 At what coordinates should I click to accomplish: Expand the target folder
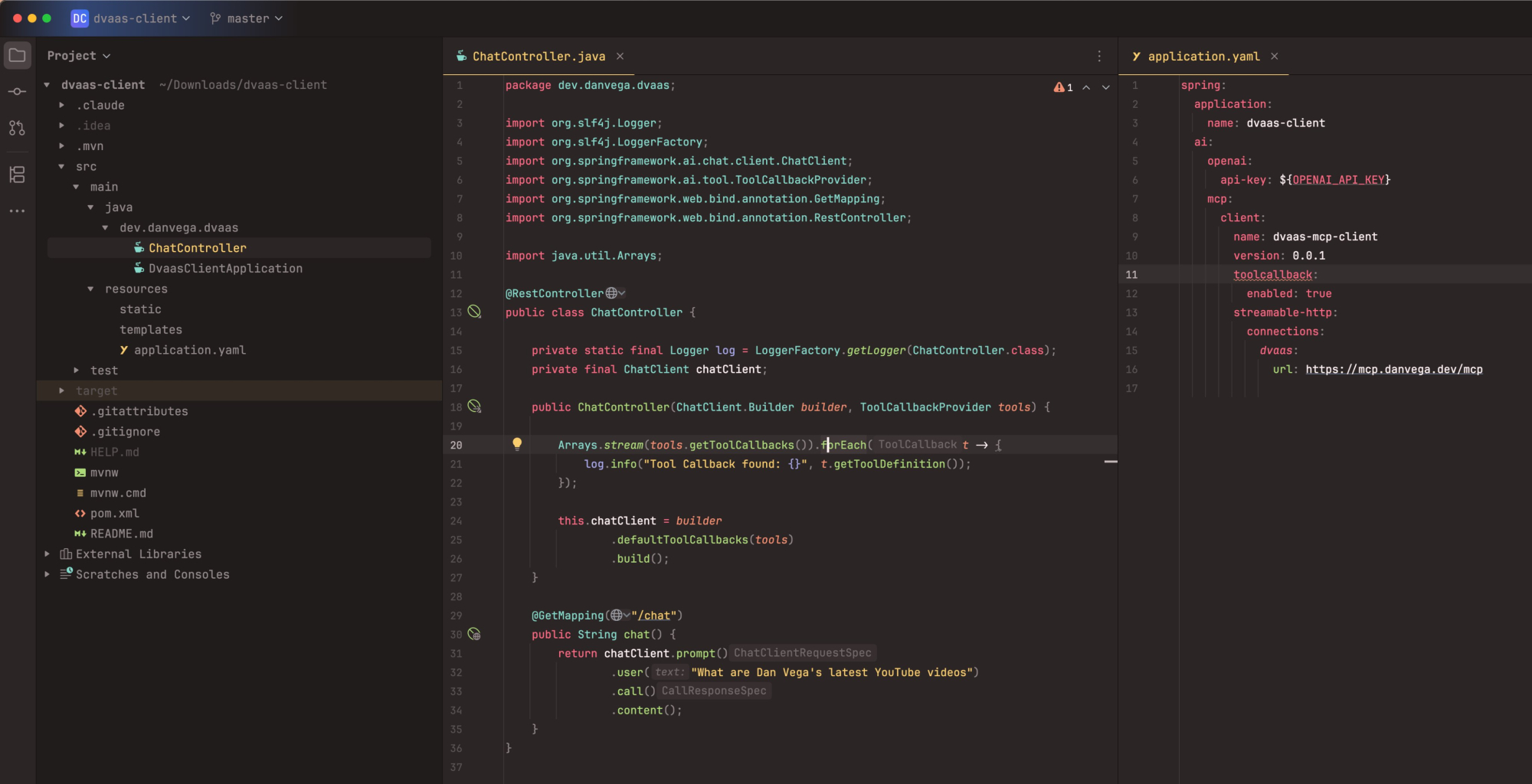tap(62, 390)
